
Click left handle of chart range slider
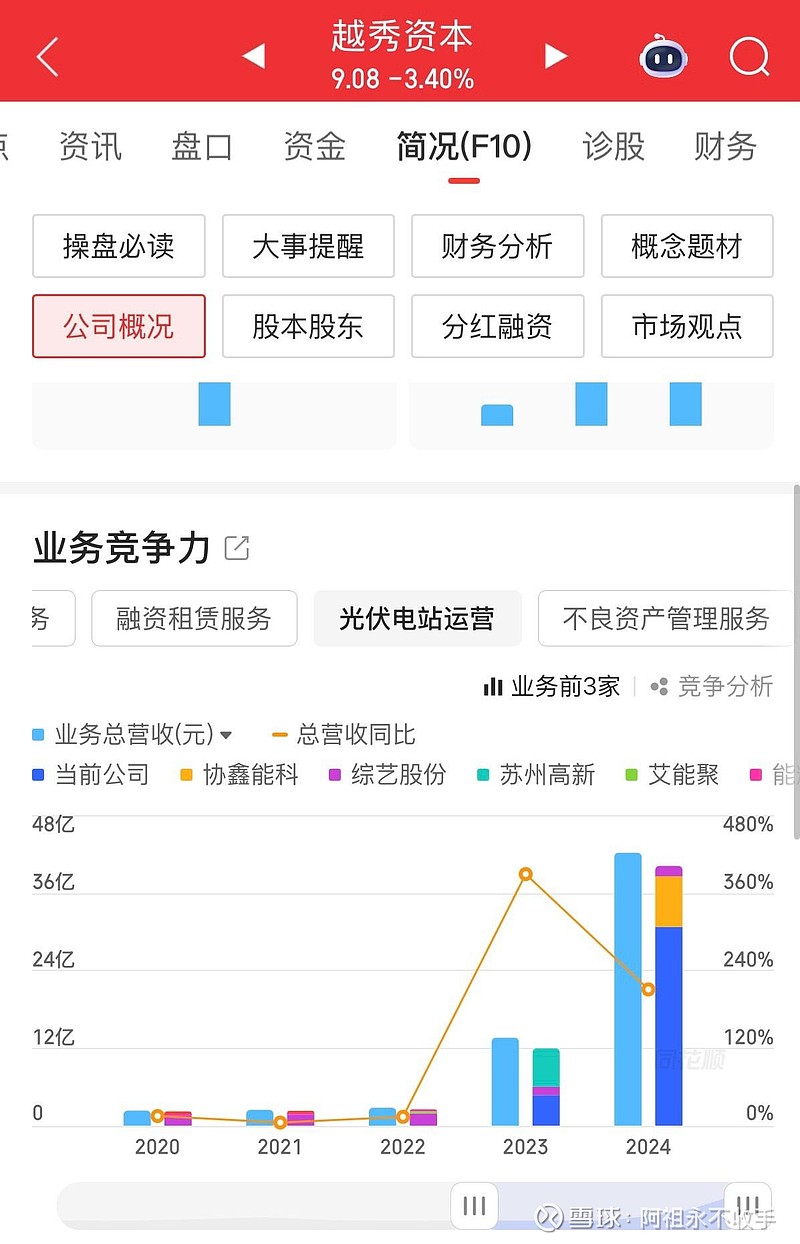pyautogui.click(x=474, y=1205)
